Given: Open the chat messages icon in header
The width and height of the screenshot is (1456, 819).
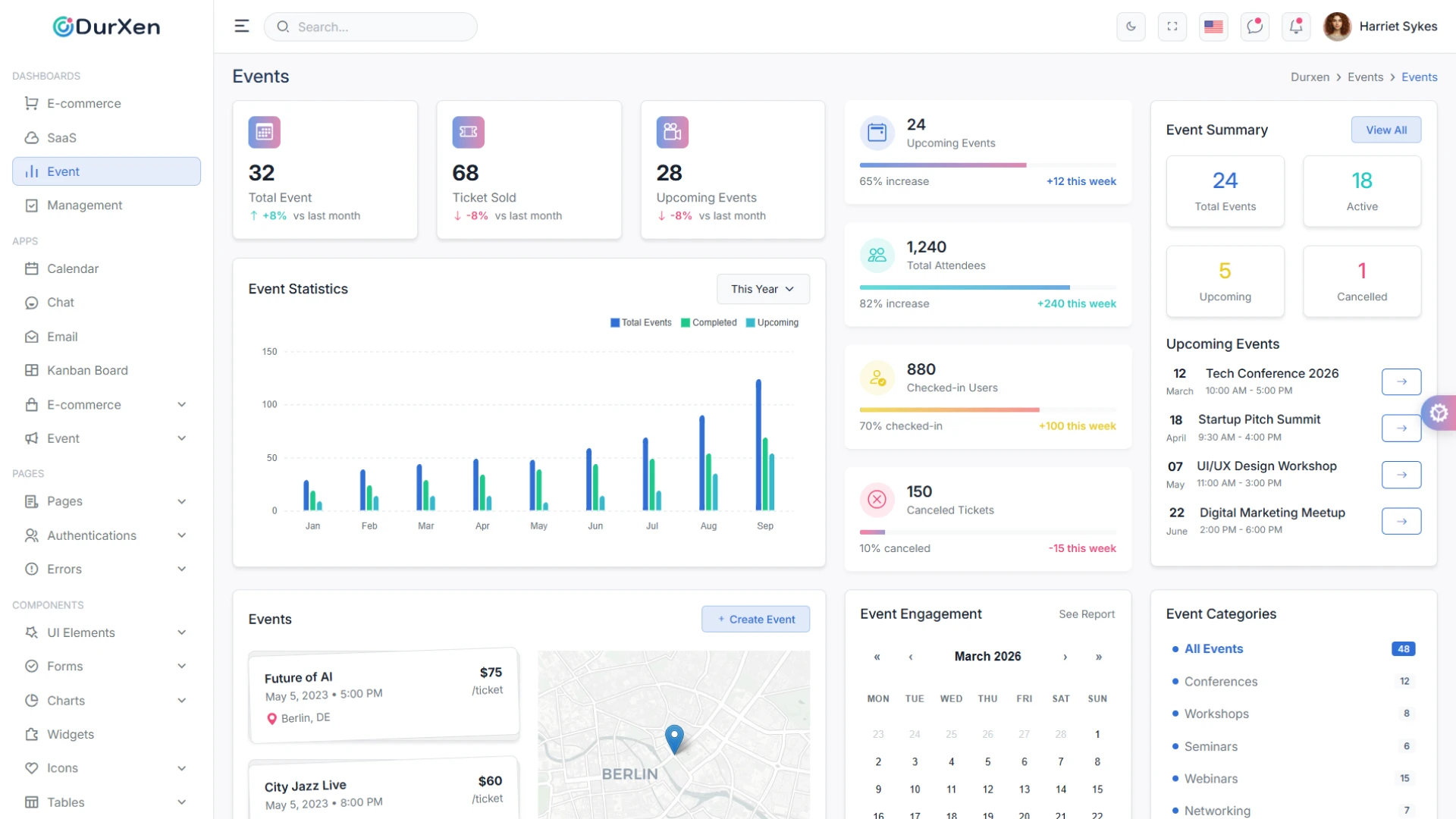Looking at the screenshot, I should point(1255,27).
